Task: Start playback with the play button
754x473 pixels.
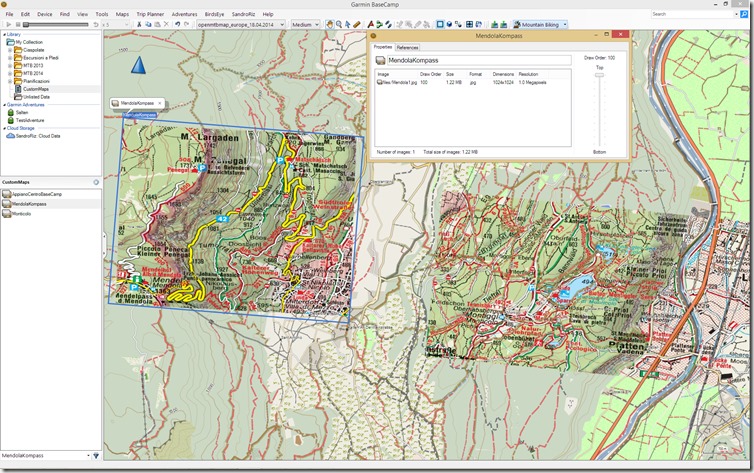Action: pyautogui.click(x=9, y=24)
